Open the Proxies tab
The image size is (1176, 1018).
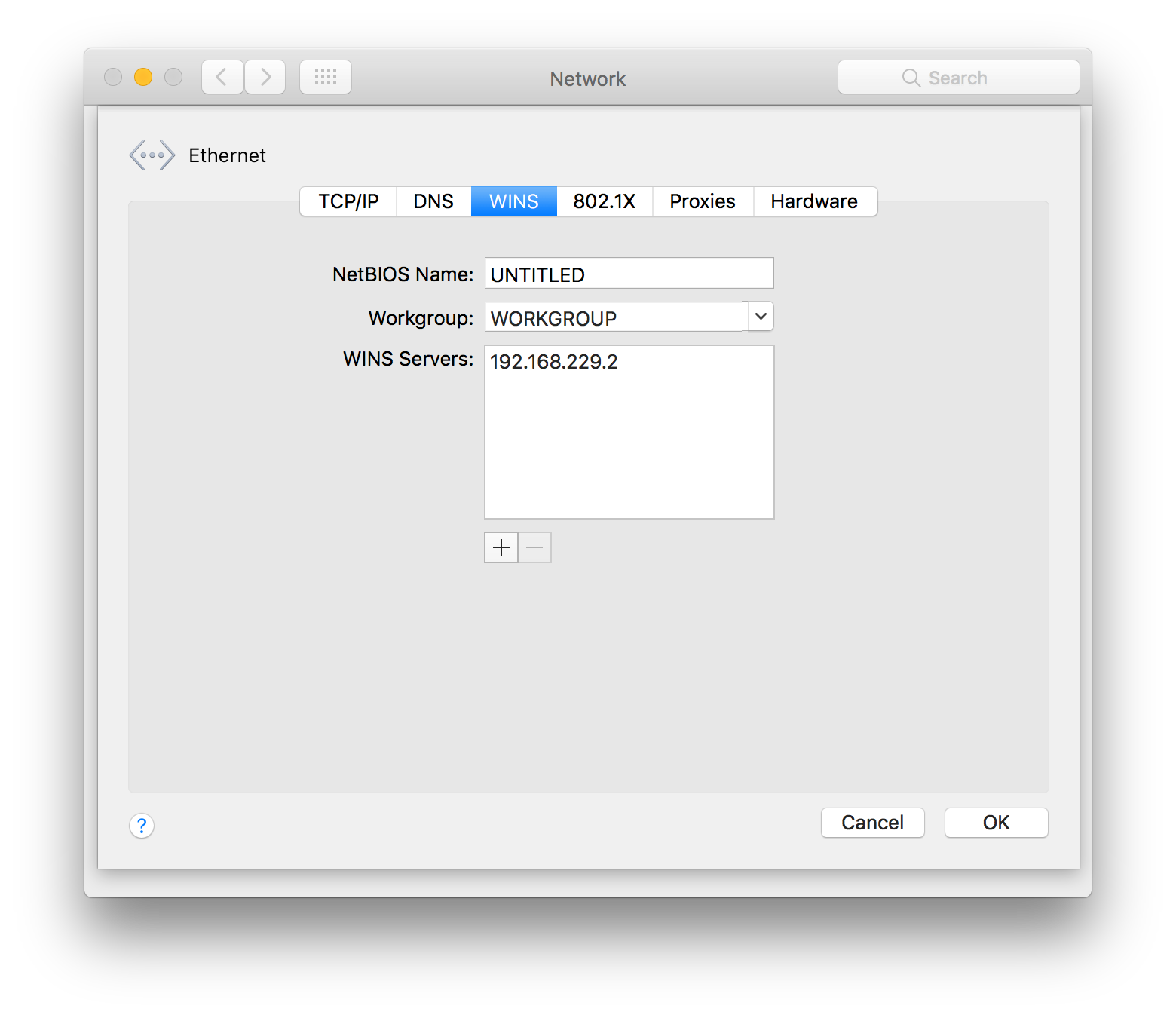(703, 201)
